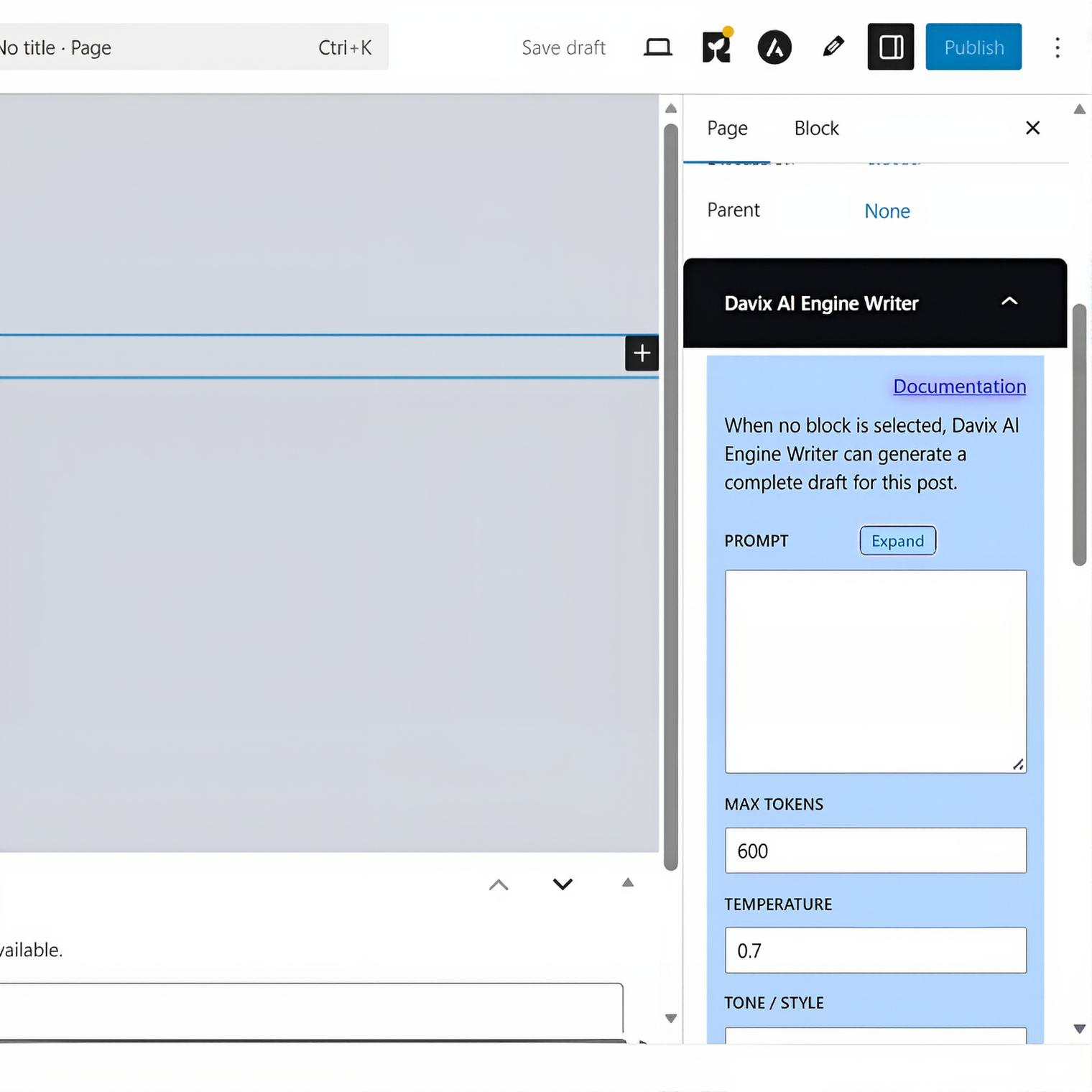Click the pencil edit icon in toolbar
Screen dimensions: 1092x1092
coord(833,47)
